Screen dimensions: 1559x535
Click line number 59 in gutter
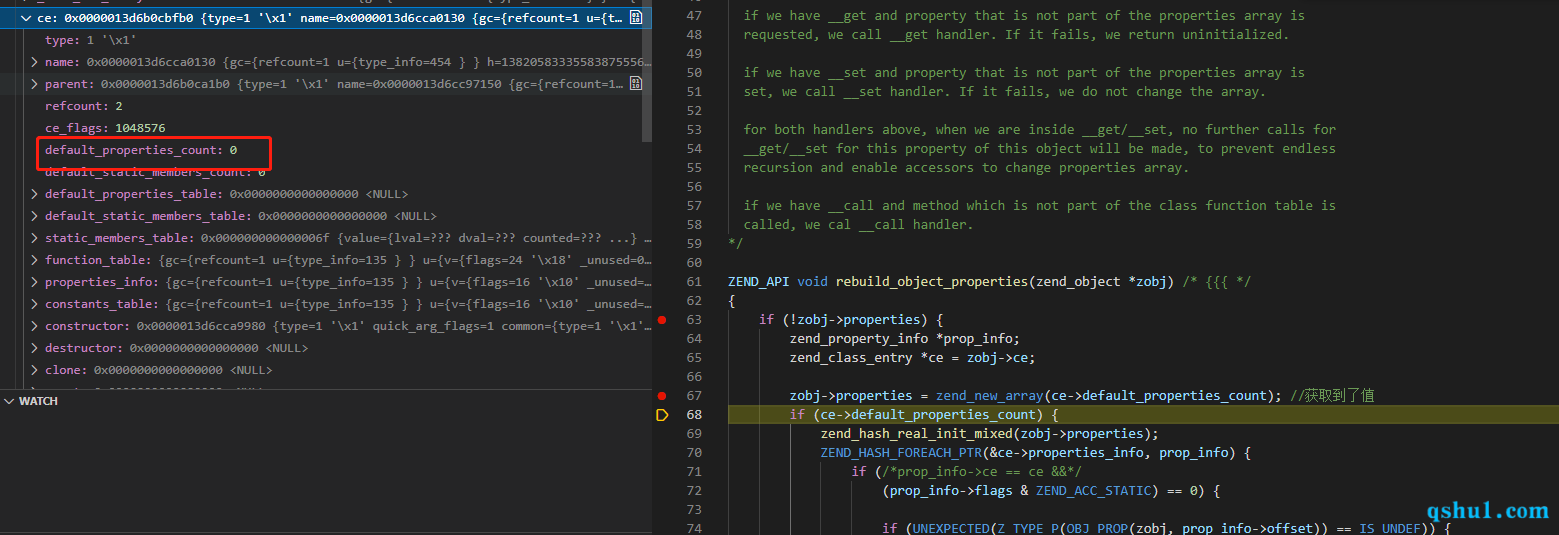(x=694, y=244)
